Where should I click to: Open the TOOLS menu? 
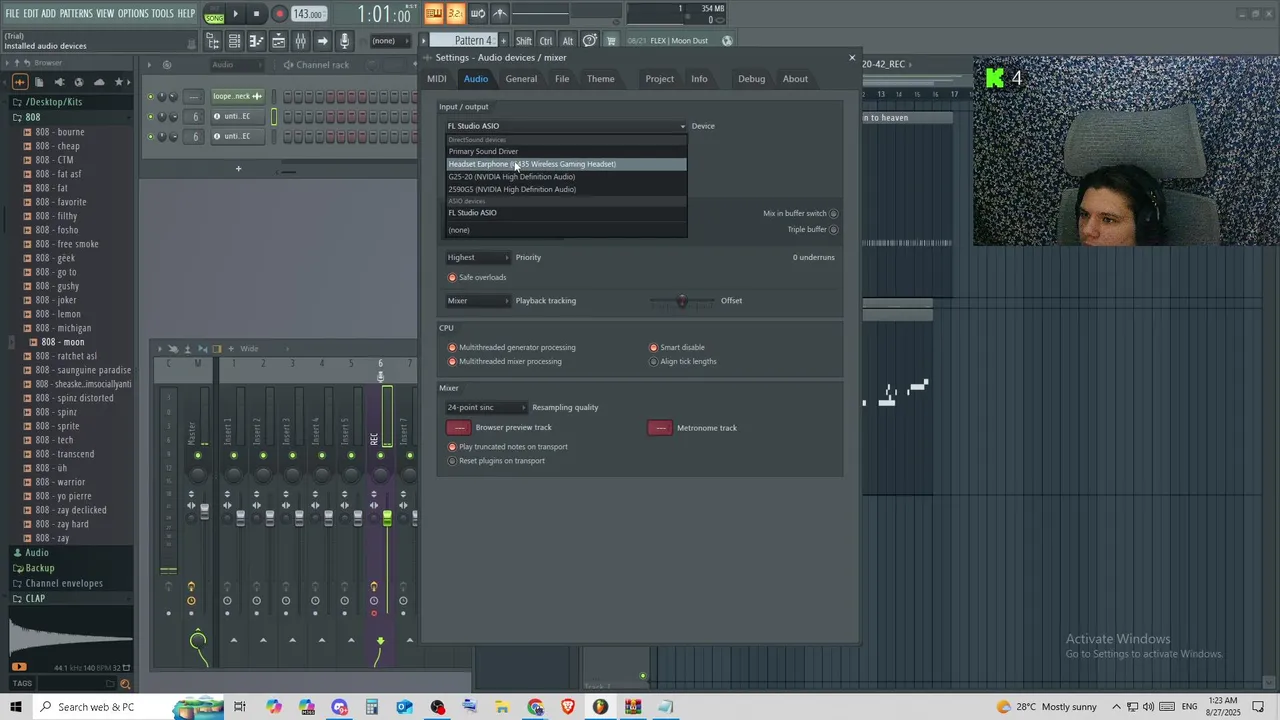[163, 13]
